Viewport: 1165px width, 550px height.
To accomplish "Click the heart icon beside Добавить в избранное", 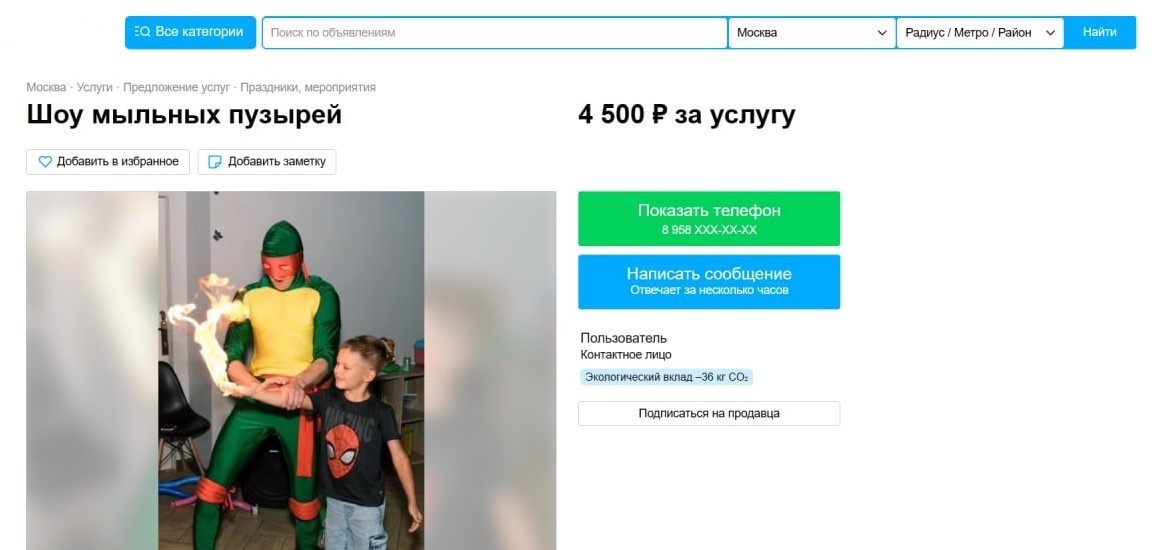I will [x=45, y=161].
